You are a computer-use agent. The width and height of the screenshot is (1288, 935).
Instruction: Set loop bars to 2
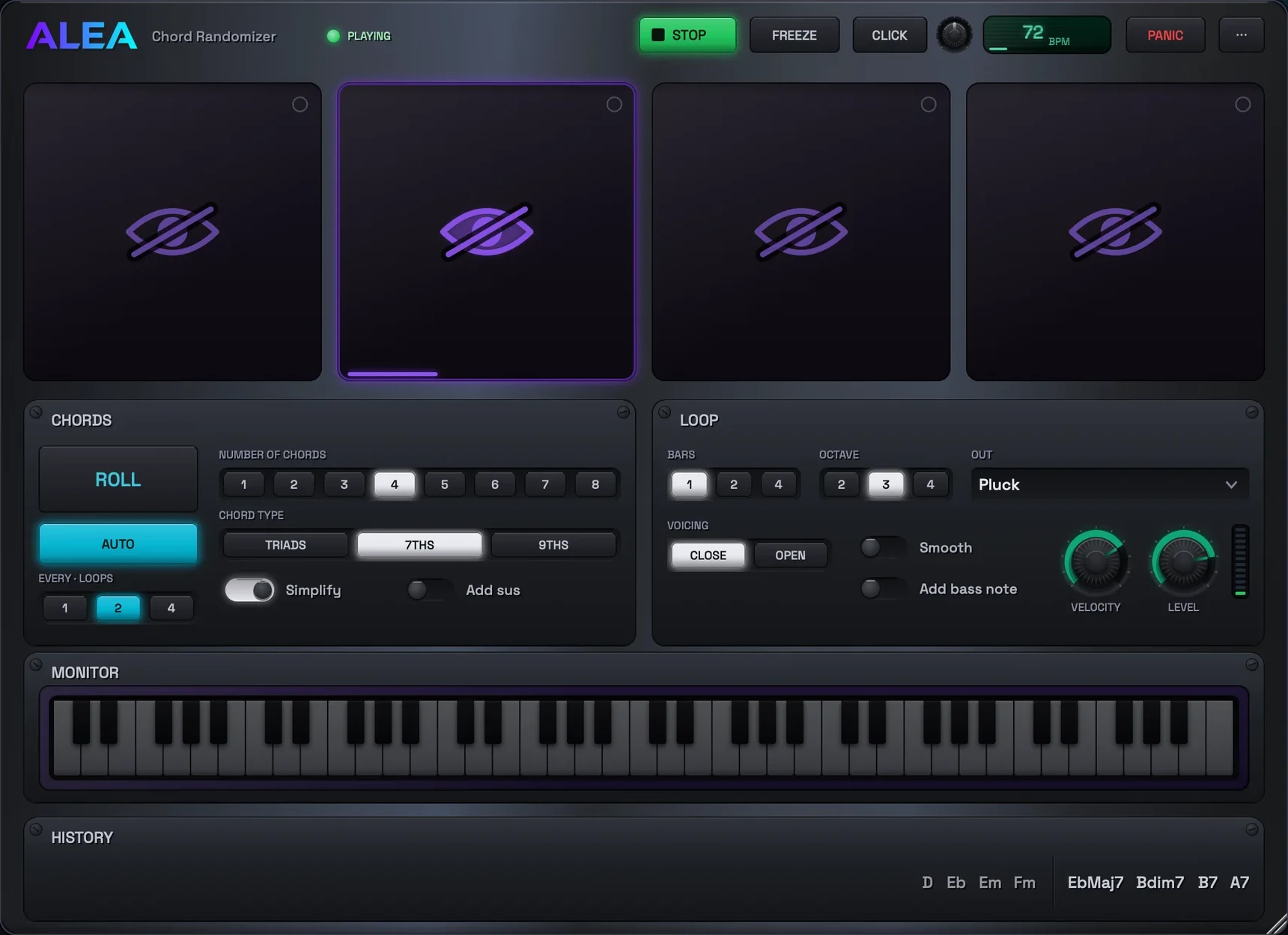[x=734, y=484]
